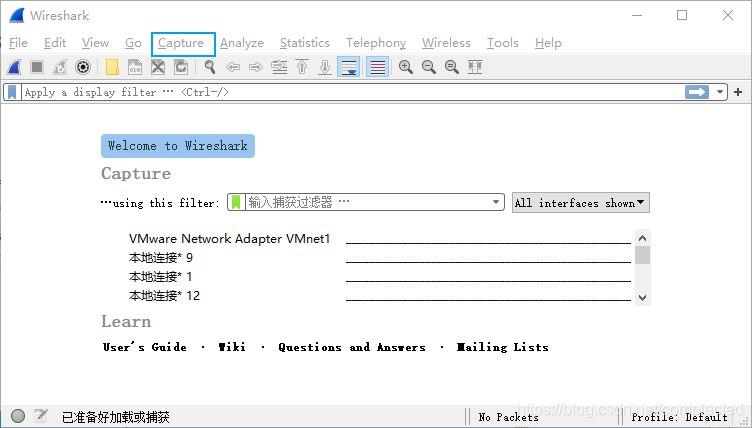Add a display filter button plus
This screenshot has height=428, width=752.
point(738,92)
